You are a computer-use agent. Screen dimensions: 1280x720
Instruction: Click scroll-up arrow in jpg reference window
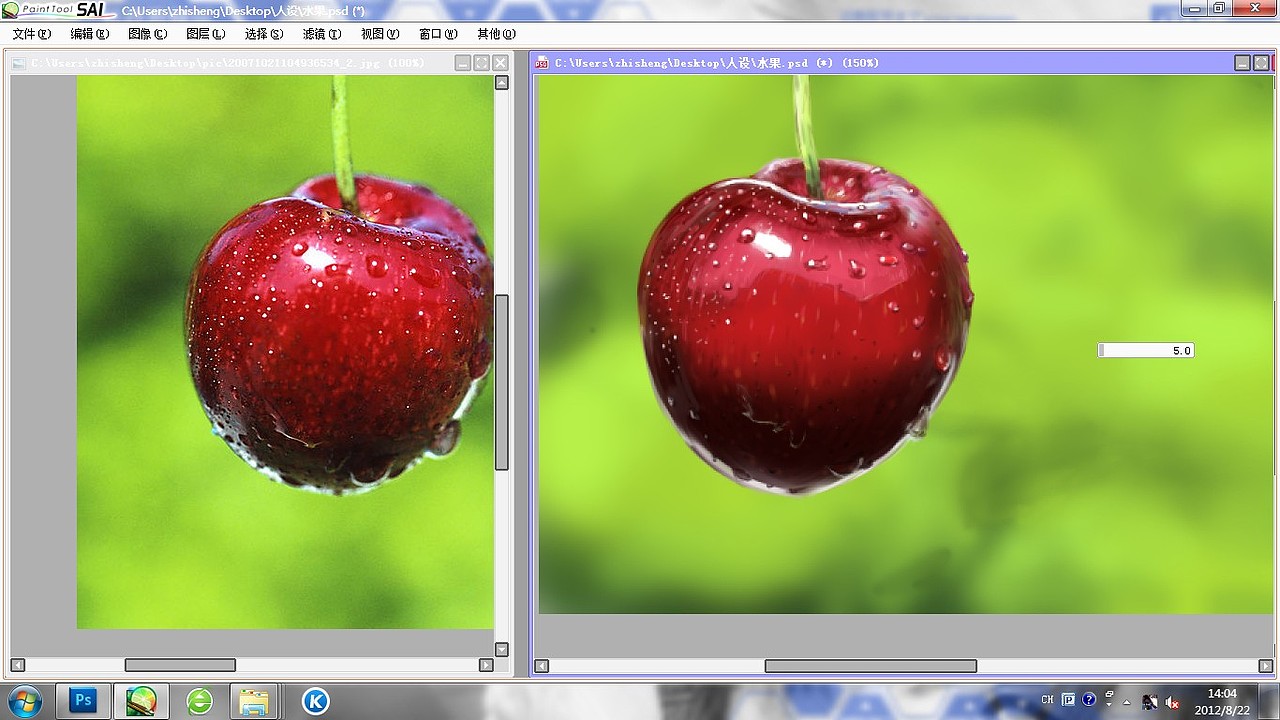[502, 83]
